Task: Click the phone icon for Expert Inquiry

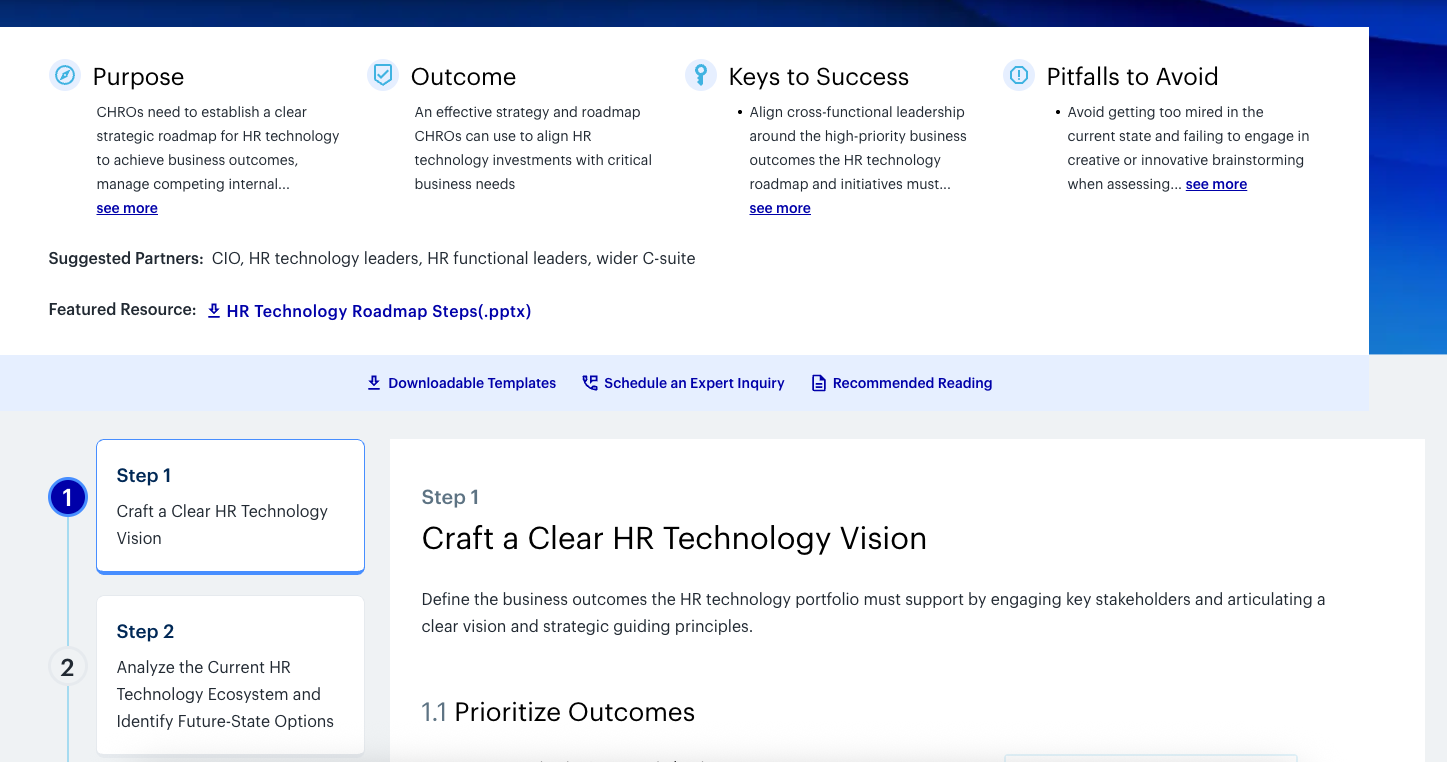Action: [590, 383]
